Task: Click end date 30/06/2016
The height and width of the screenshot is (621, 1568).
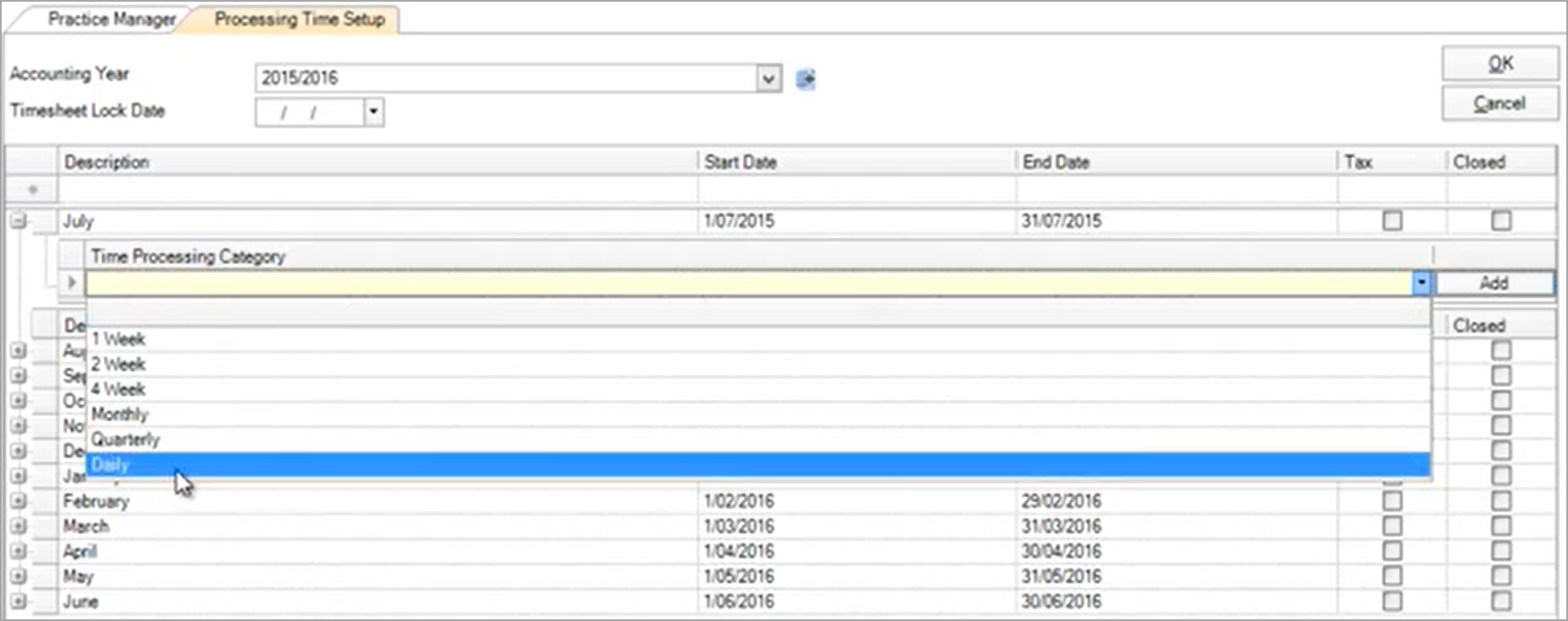Action: (1061, 601)
